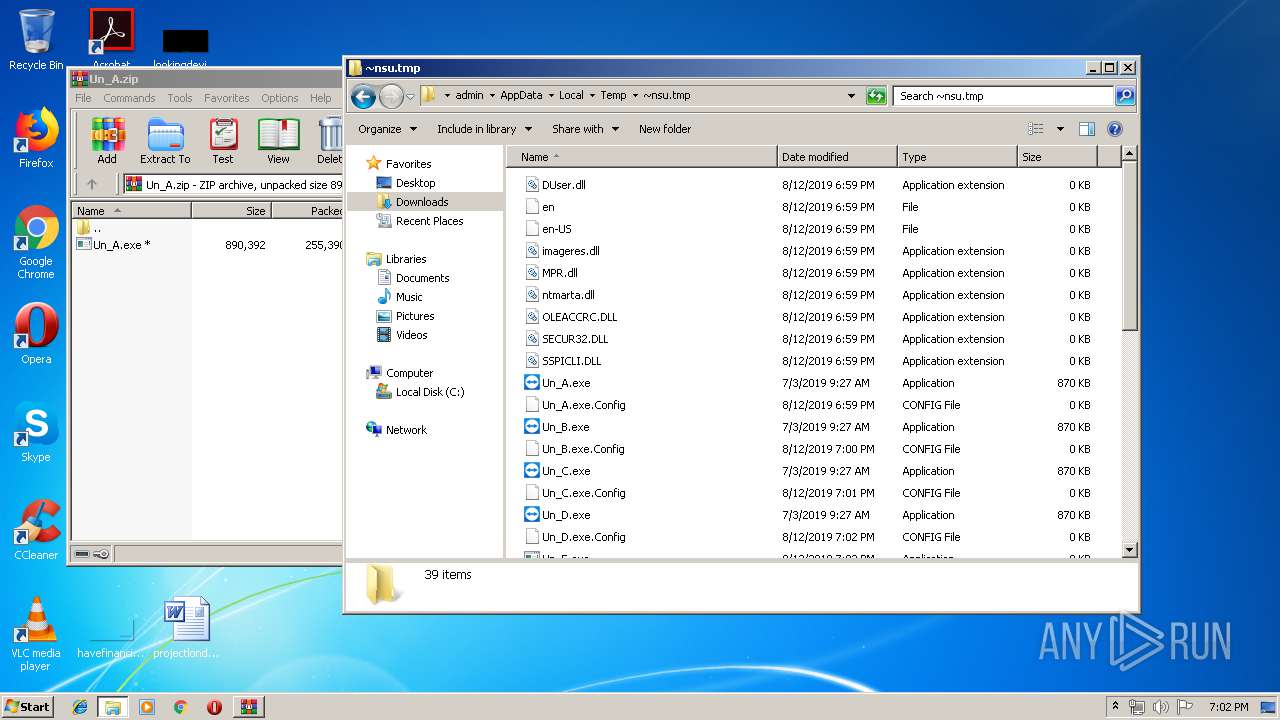The height and width of the screenshot is (720, 1280).
Task: Select the Opera desktop shortcut
Action: click(36, 334)
